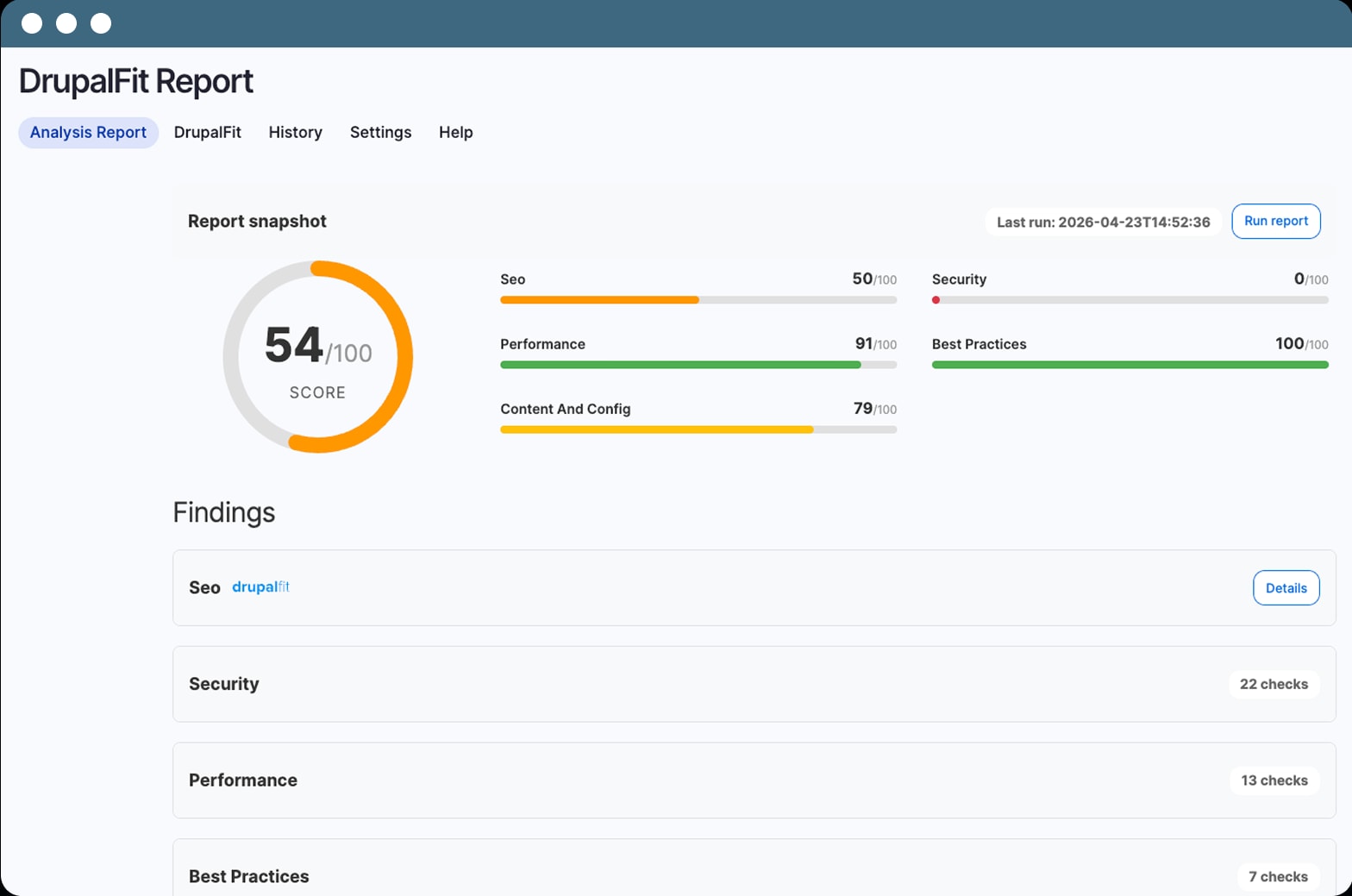Viewport: 1352px width, 896px height.
Task: Click the drupalfit logo link beside Seo
Action: coord(260,587)
